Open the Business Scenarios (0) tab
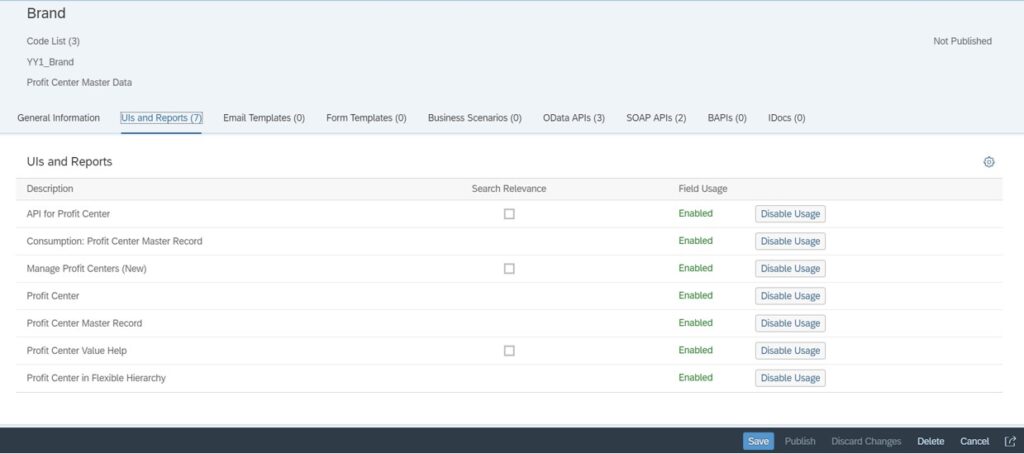1024x454 pixels. (474, 118)
